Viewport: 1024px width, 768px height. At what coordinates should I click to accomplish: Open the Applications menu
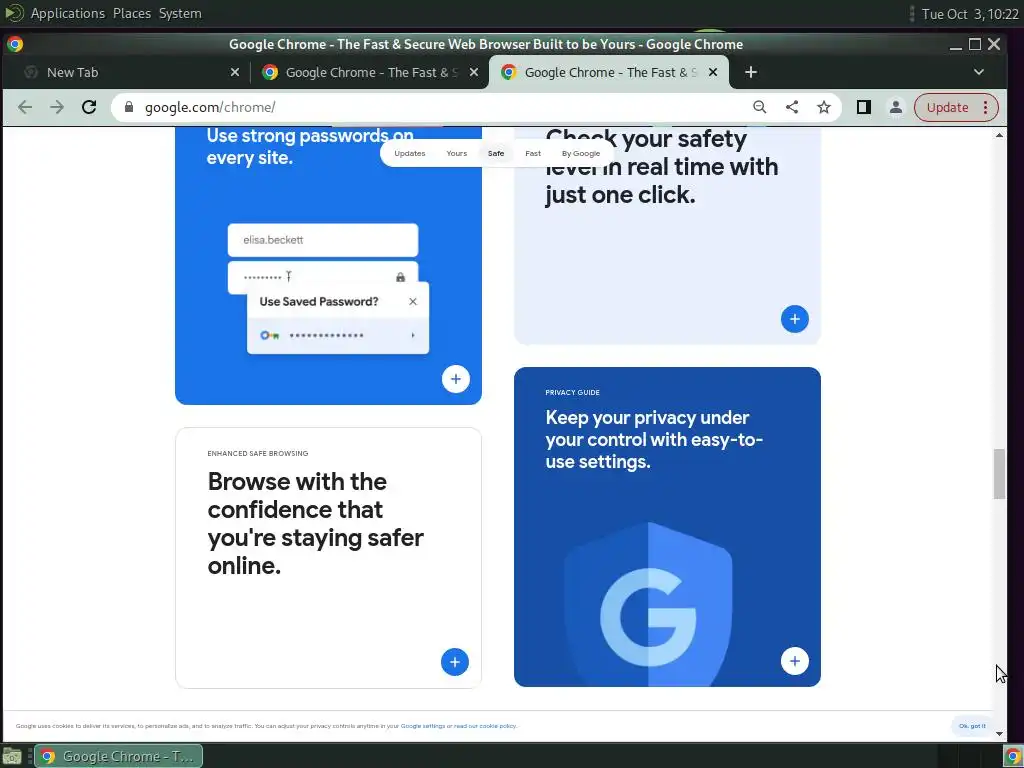pos(68,13)
